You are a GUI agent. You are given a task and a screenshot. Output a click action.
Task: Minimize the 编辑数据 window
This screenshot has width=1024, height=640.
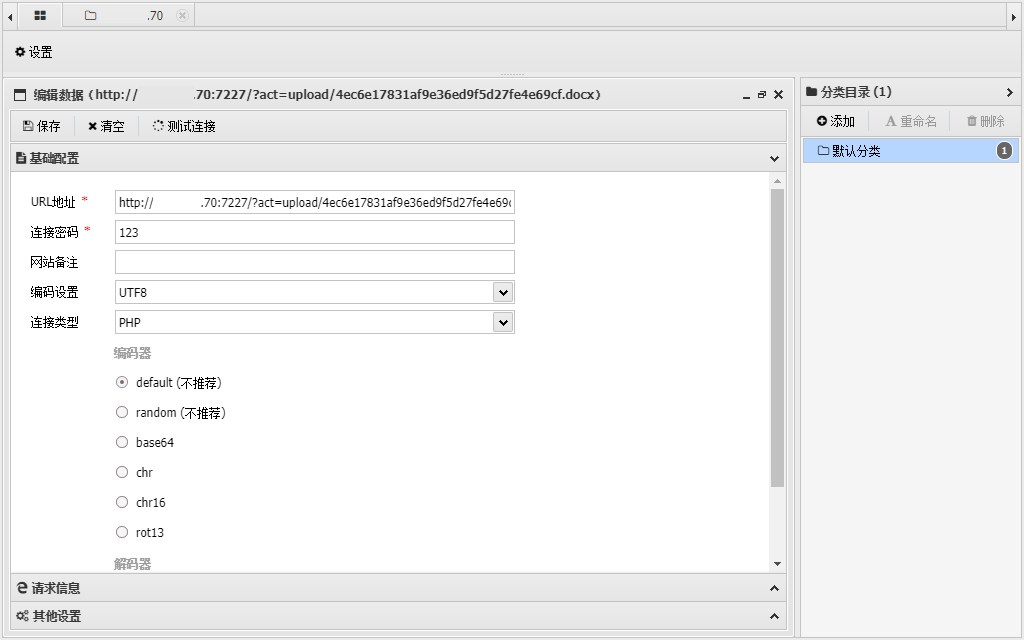746,95
